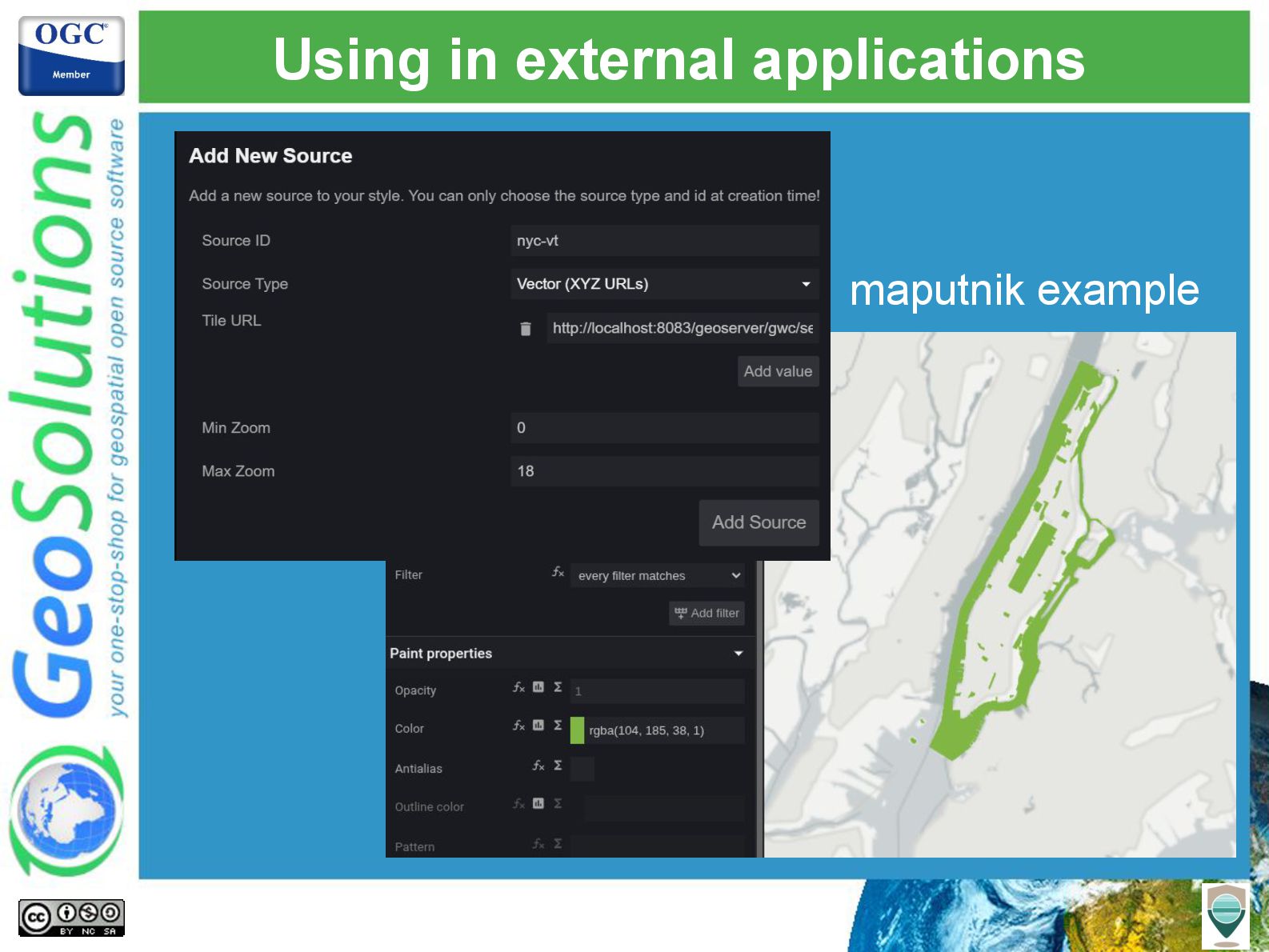Click the Source ID field with nyc-vt
Screen dimensions: 1269x952
(x=664, y=241)
